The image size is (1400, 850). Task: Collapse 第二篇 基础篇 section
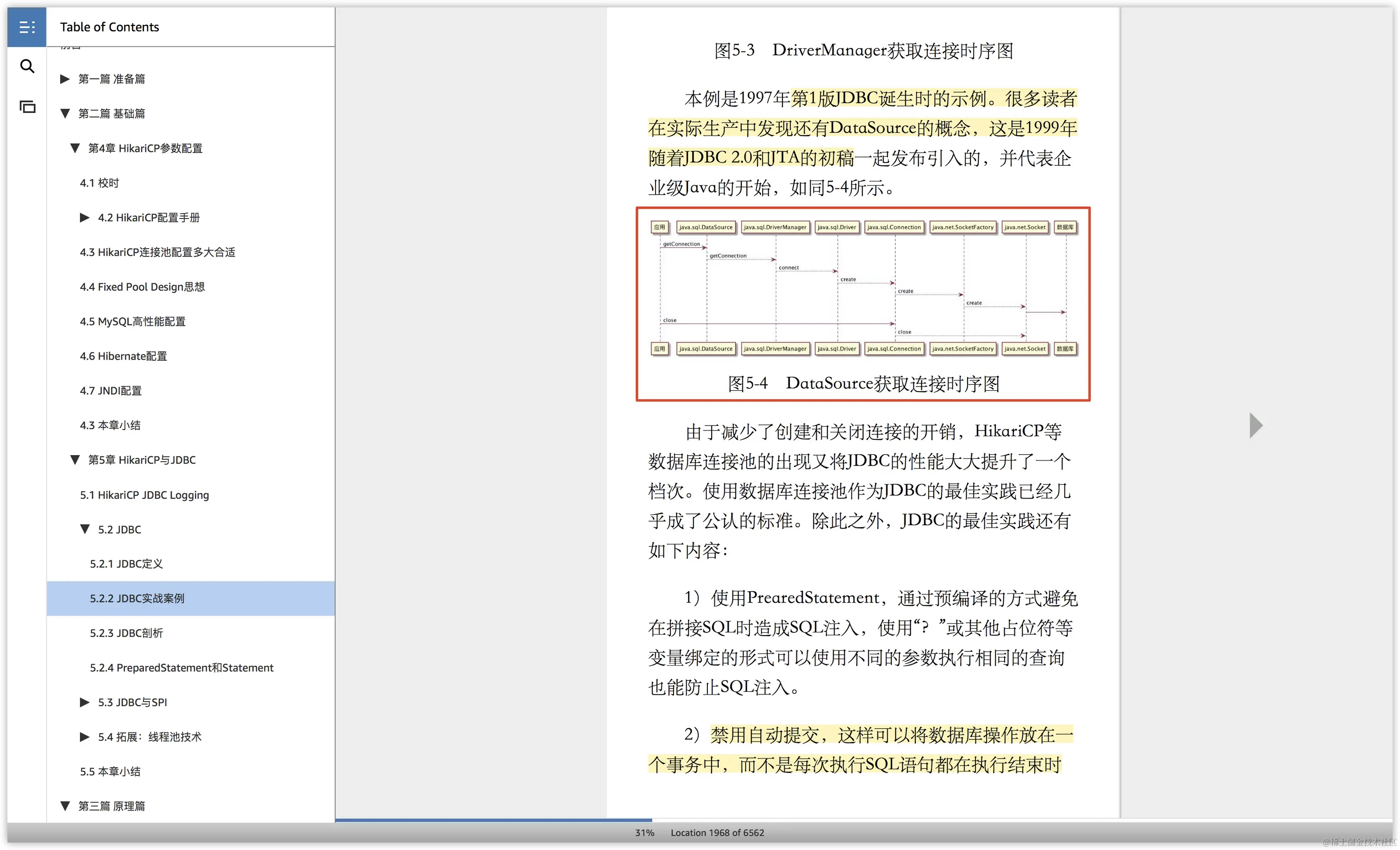(x=65, y=113)
